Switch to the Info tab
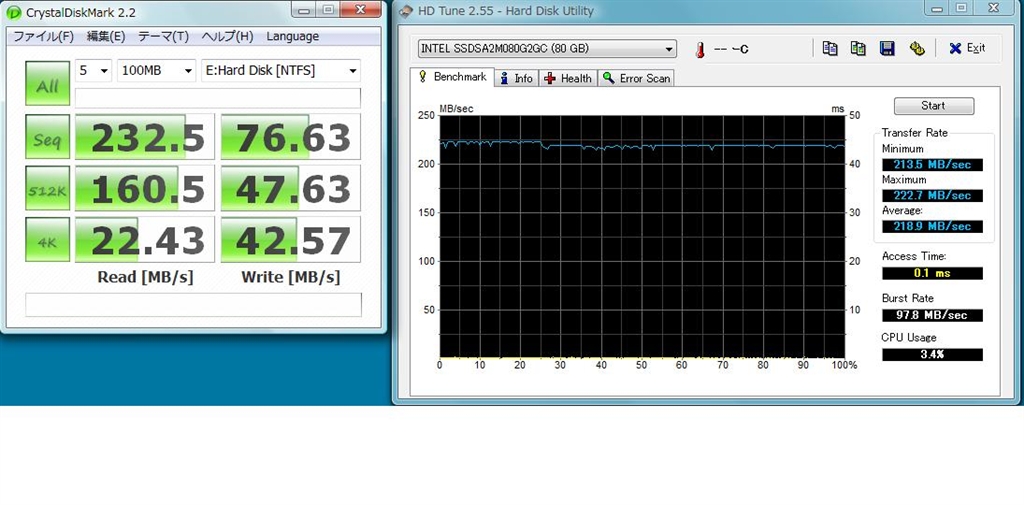The width and height of the screenshot is (1024, 505). pos(517,78)
